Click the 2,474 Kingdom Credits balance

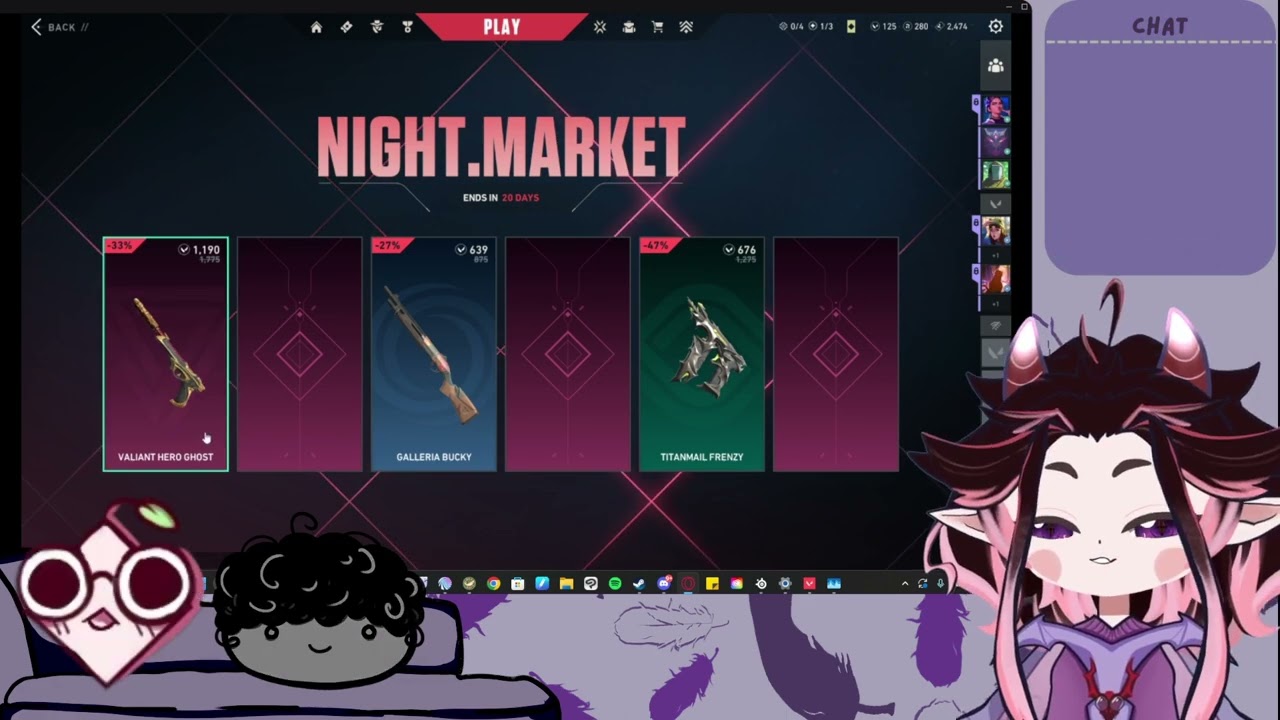point(951,27)
